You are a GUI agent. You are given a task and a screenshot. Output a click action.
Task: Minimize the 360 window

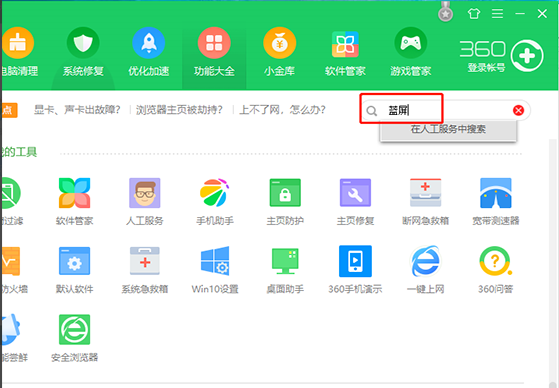(x=520, y=14)
